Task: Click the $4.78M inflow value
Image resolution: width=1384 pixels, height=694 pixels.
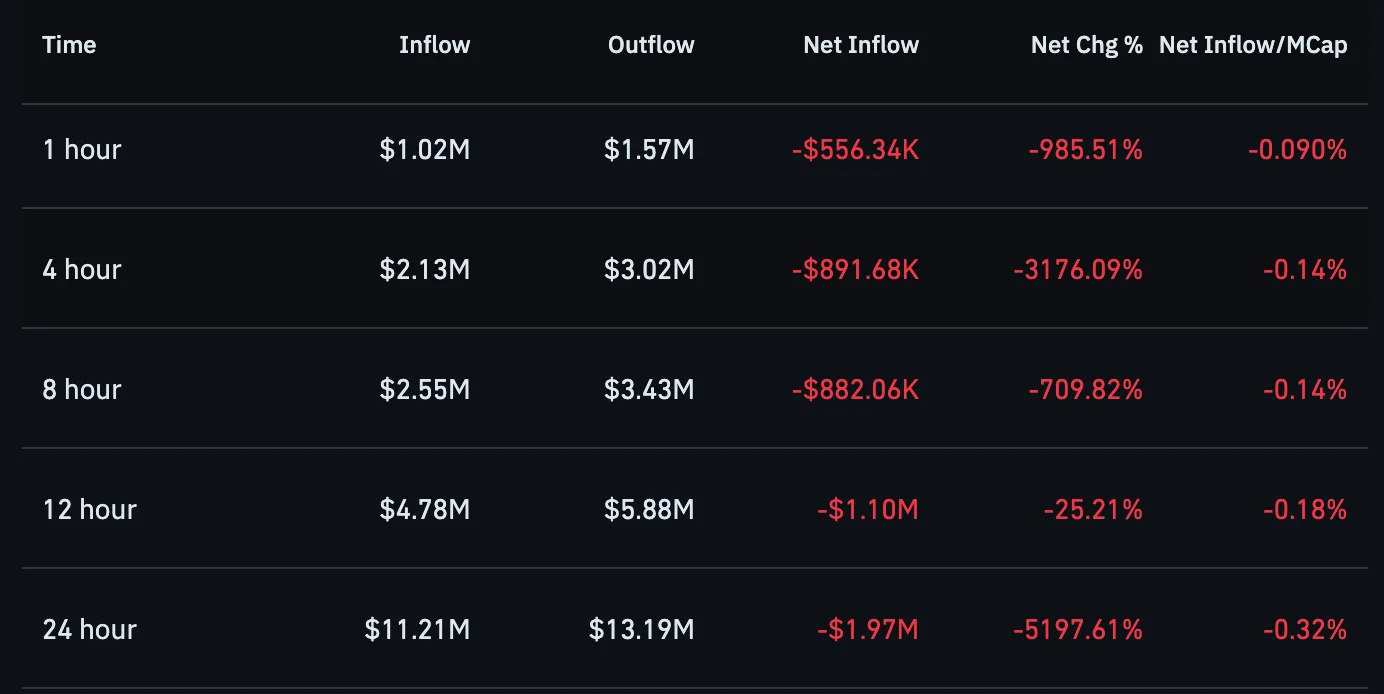Action: 425,510
